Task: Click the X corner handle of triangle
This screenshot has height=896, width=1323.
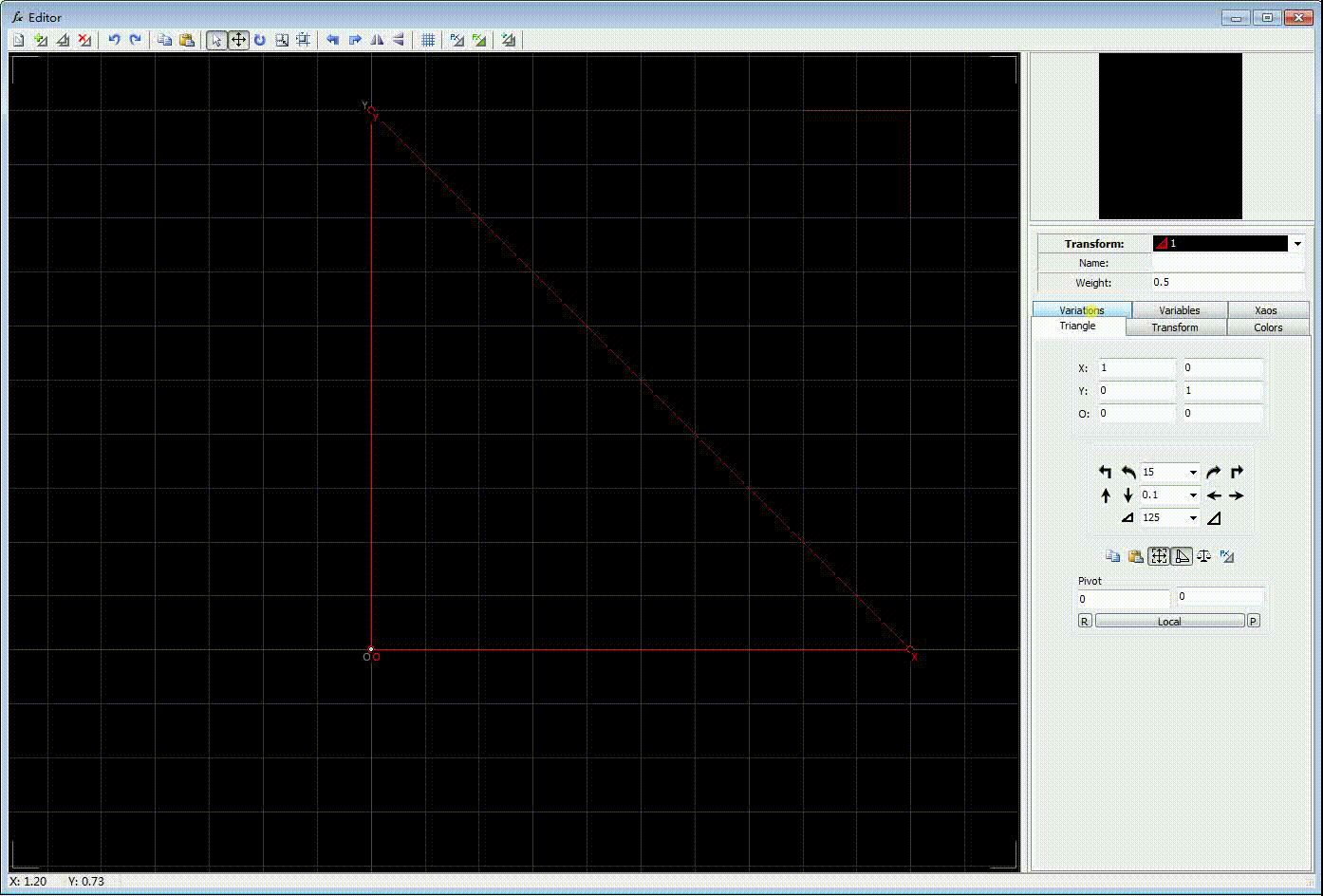Action: pos(910,650)
